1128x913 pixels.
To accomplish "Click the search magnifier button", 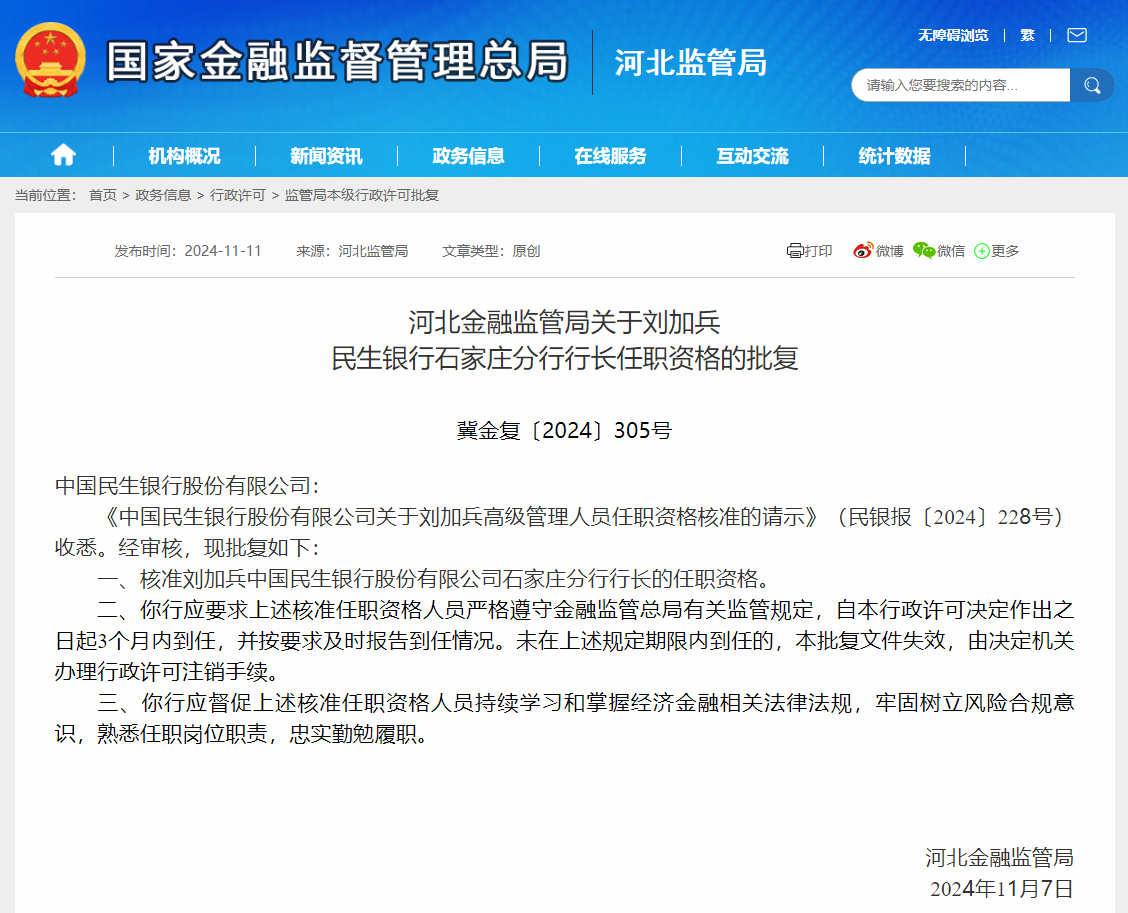I will (x=1091, y=86).
